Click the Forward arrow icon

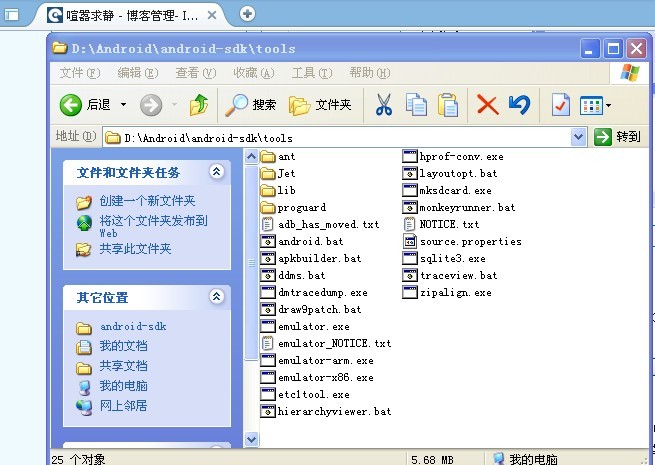151,104
